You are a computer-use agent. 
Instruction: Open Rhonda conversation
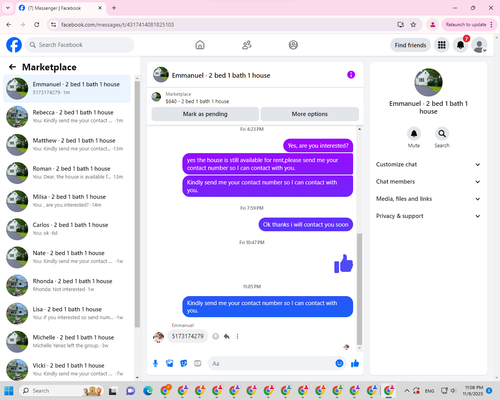click(67, 285)
